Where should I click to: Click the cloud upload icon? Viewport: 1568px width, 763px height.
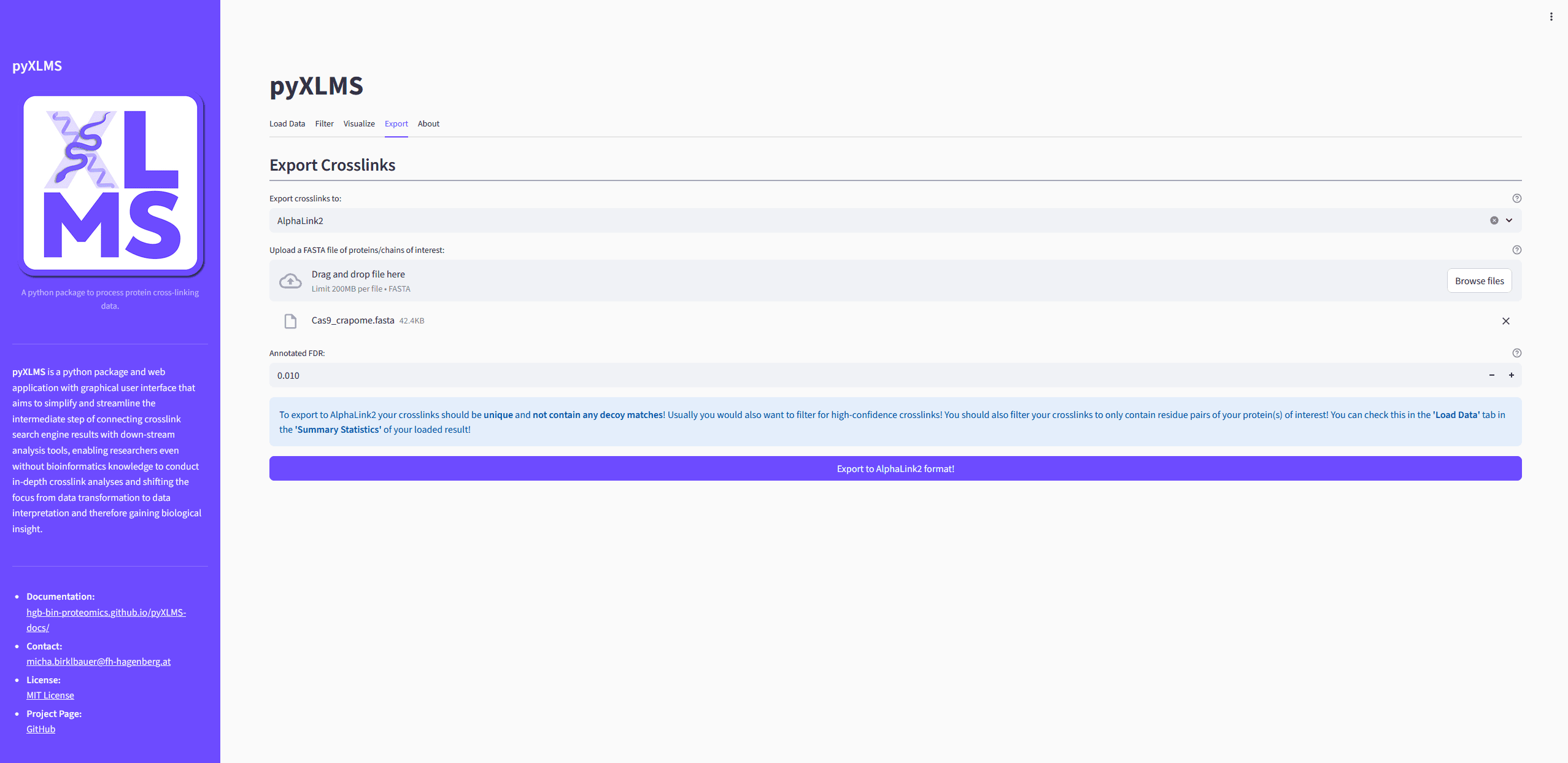point(290,281)
